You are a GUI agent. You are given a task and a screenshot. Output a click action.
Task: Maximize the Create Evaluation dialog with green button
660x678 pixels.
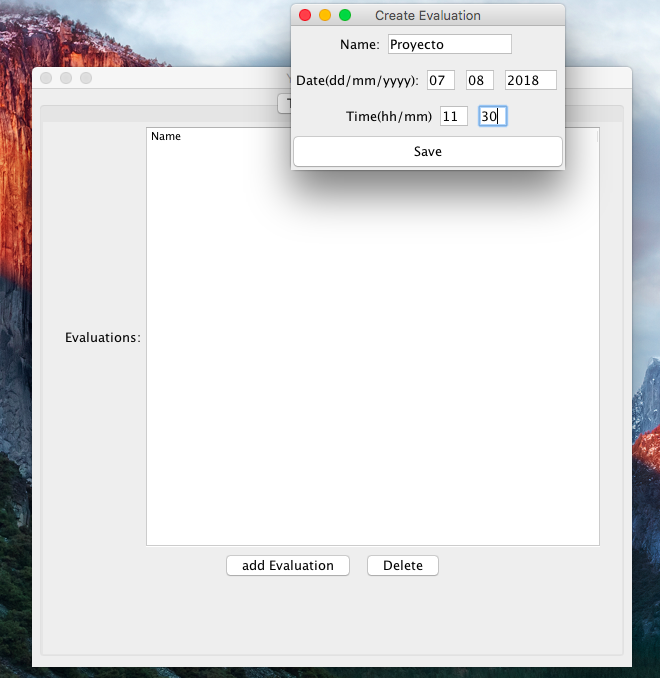[345, 15]
